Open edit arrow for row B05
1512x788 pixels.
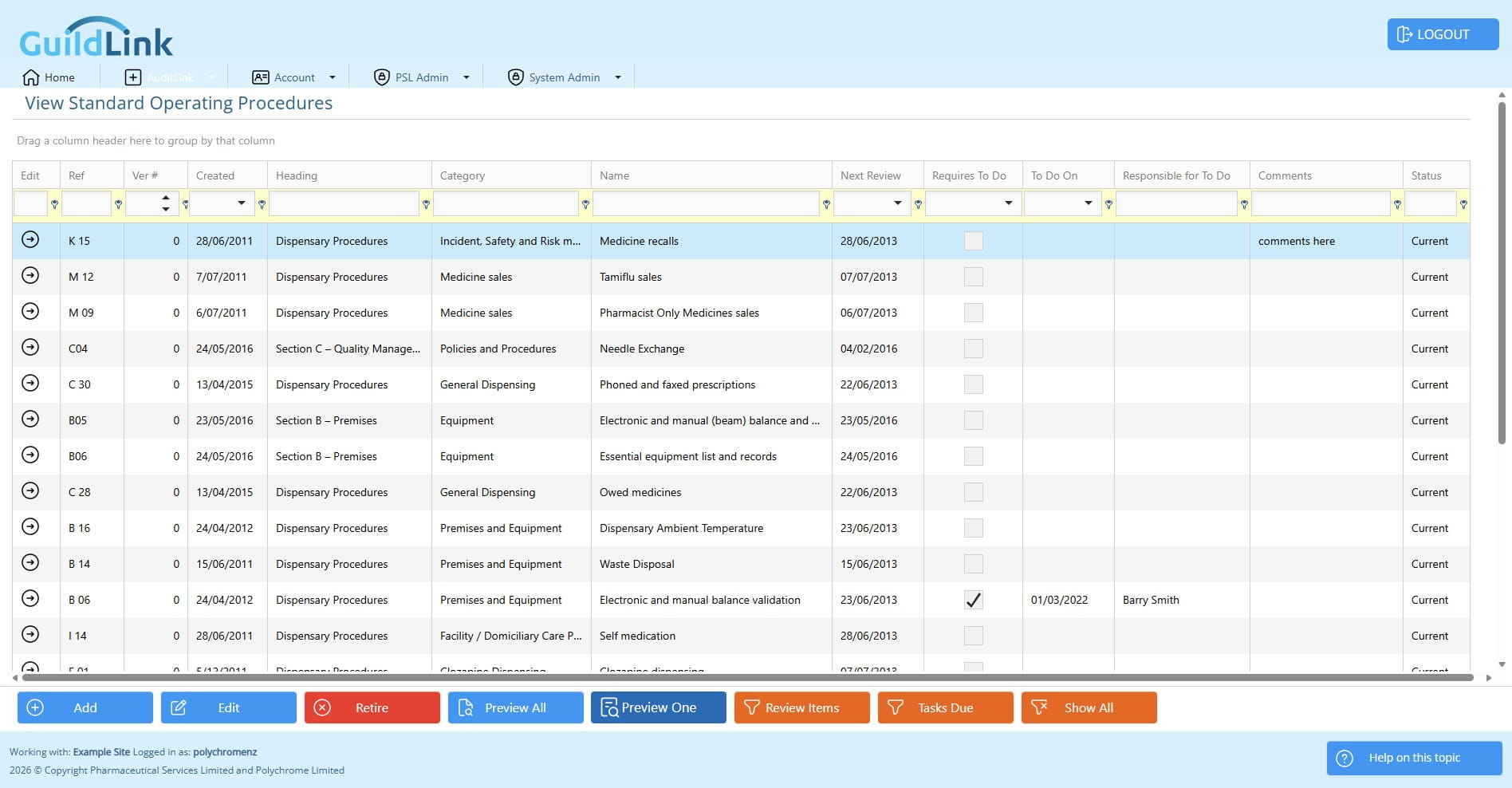[x=30, y=419]
